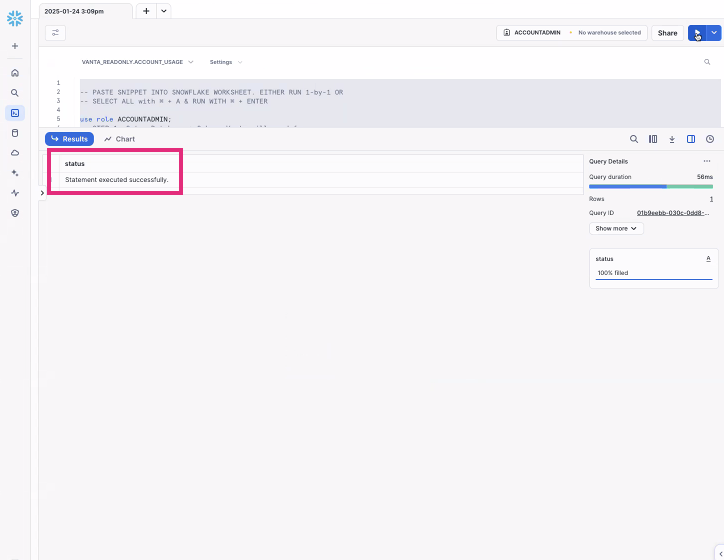
Task: Run the query with play button
Action: click(x=697, y=33)
